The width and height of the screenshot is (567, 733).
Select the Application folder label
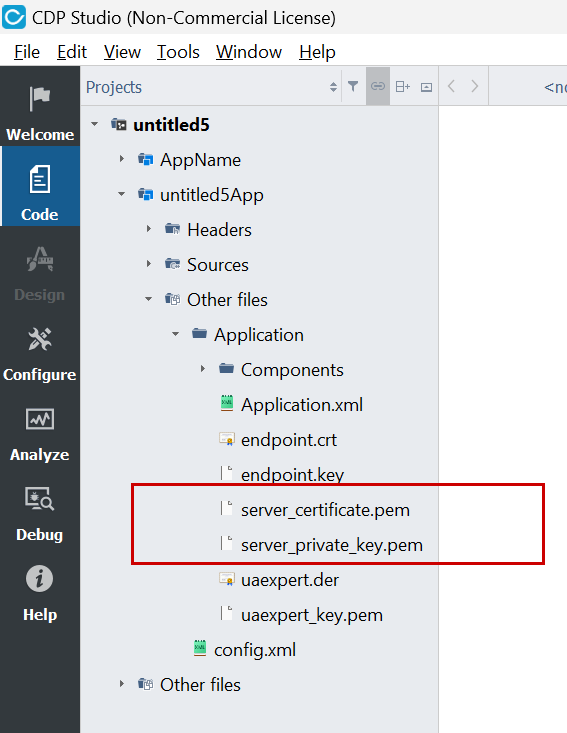point(259,335)
